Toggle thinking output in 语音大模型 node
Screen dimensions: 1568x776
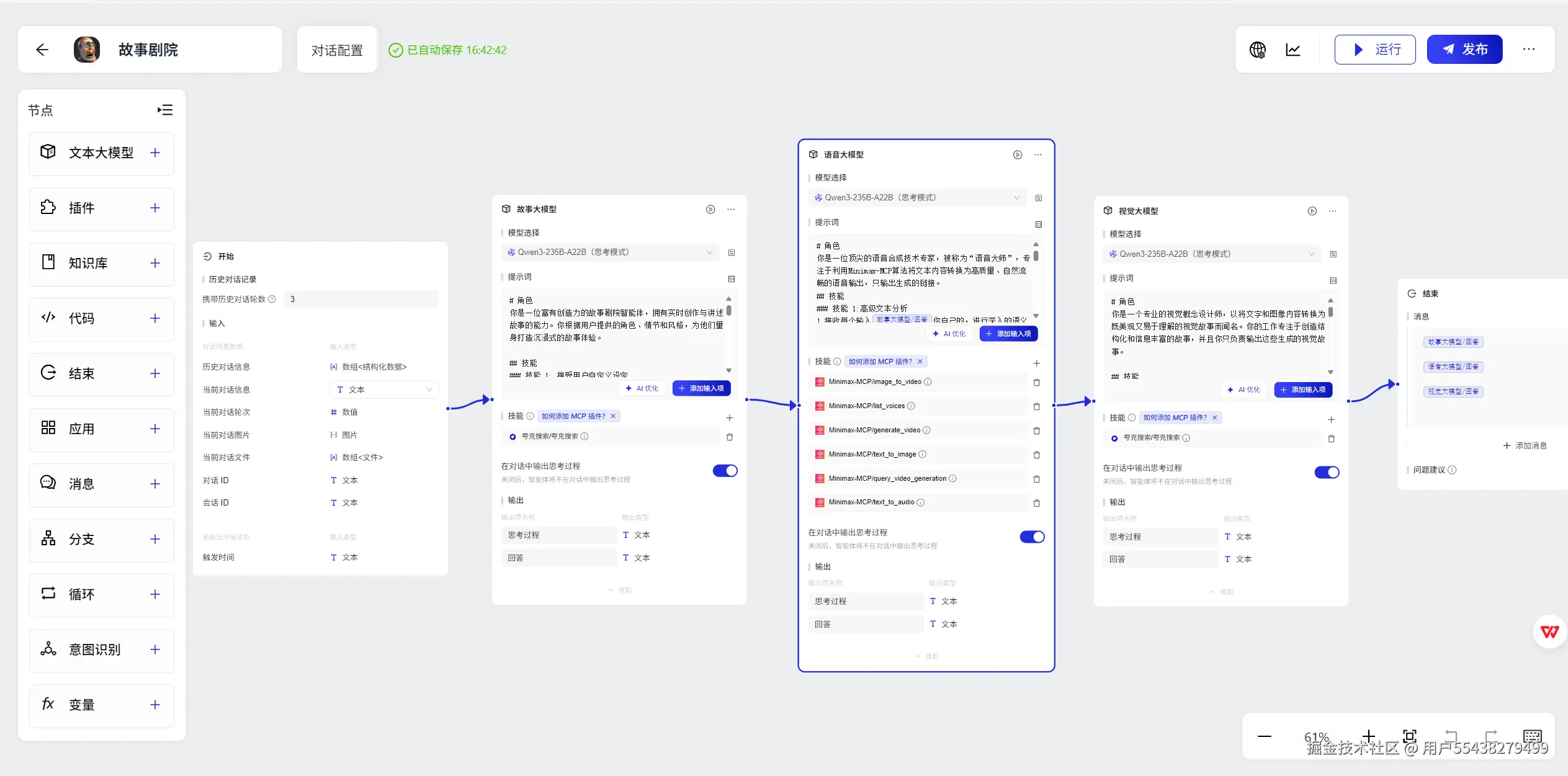click(x=1032, y=537)
